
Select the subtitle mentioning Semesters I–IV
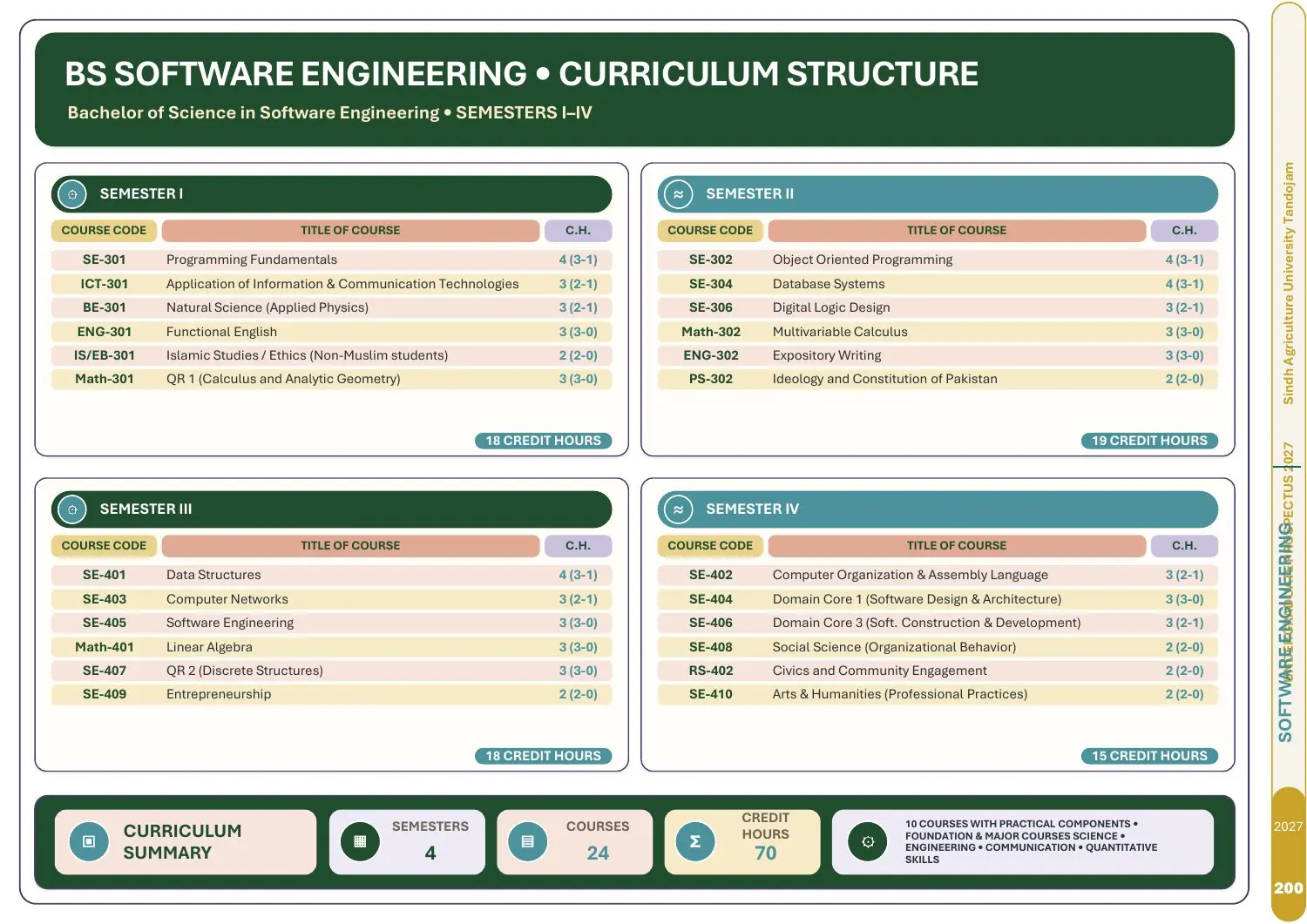coord(329,112)
